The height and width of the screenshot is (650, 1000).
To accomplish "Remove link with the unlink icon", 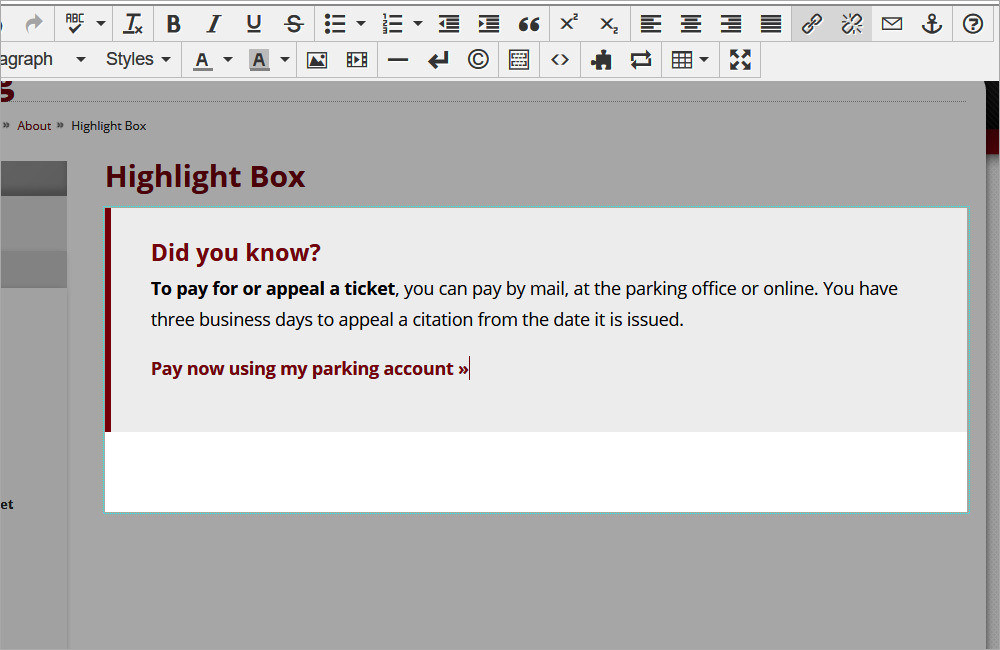I will pyautogui.click(x=851, y=24).
